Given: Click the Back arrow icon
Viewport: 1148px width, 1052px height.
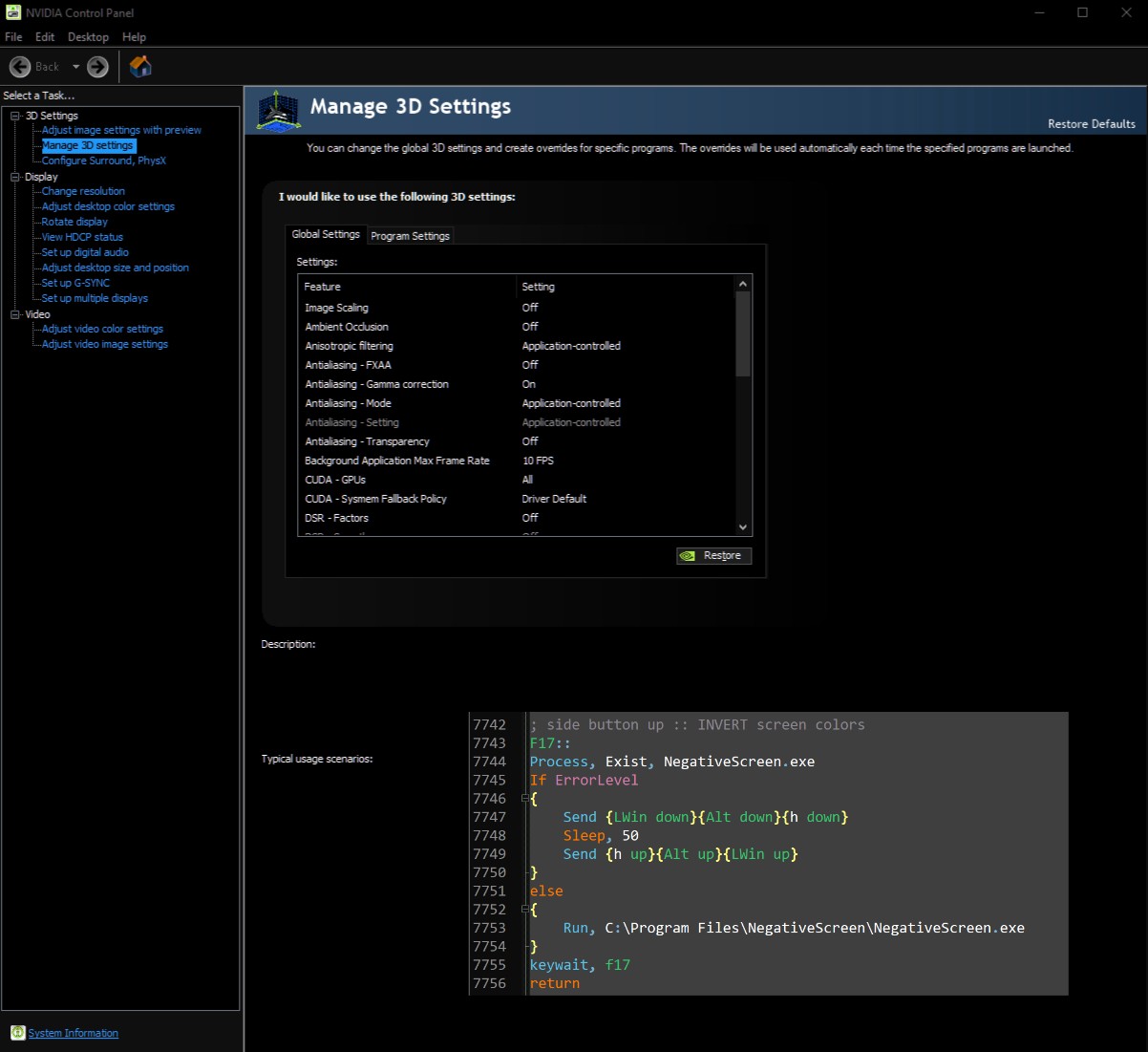Looking at the screenshot, I should 20,67.
